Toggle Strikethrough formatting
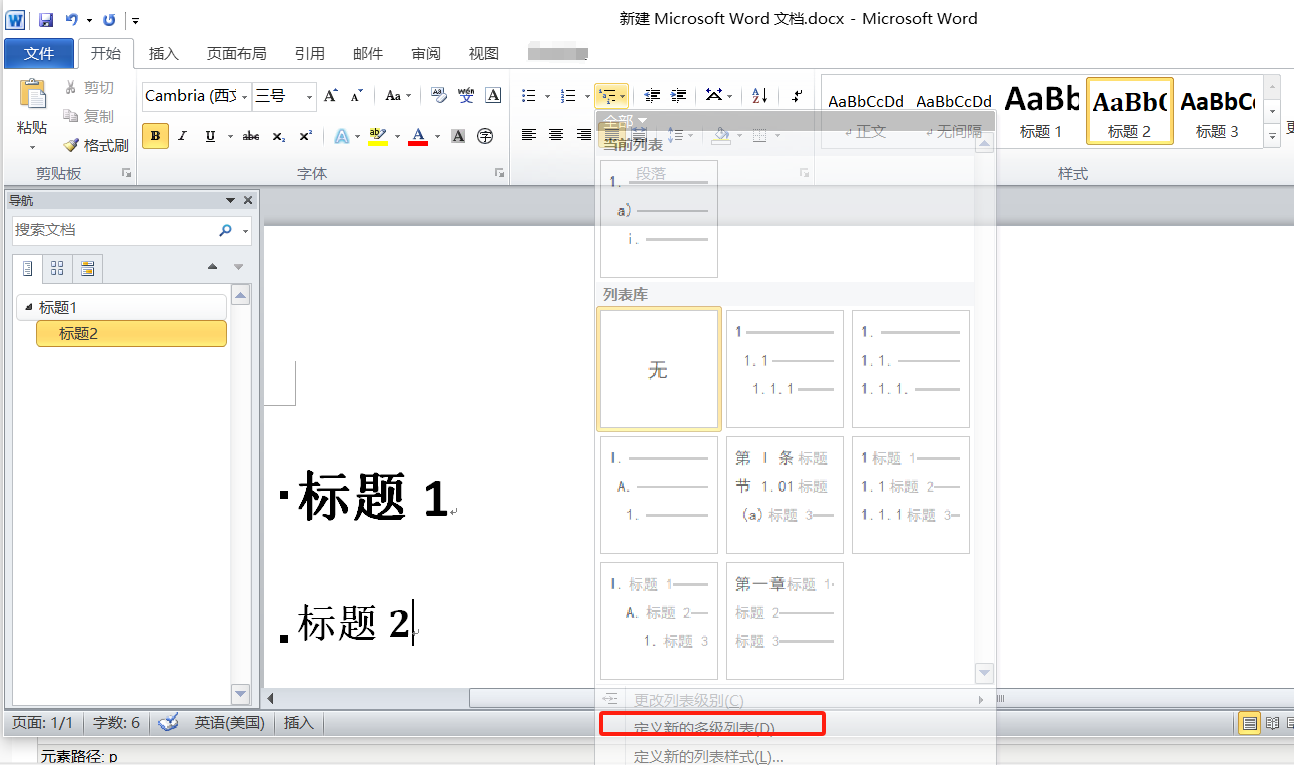1294x765 pixels. [251, 136]
